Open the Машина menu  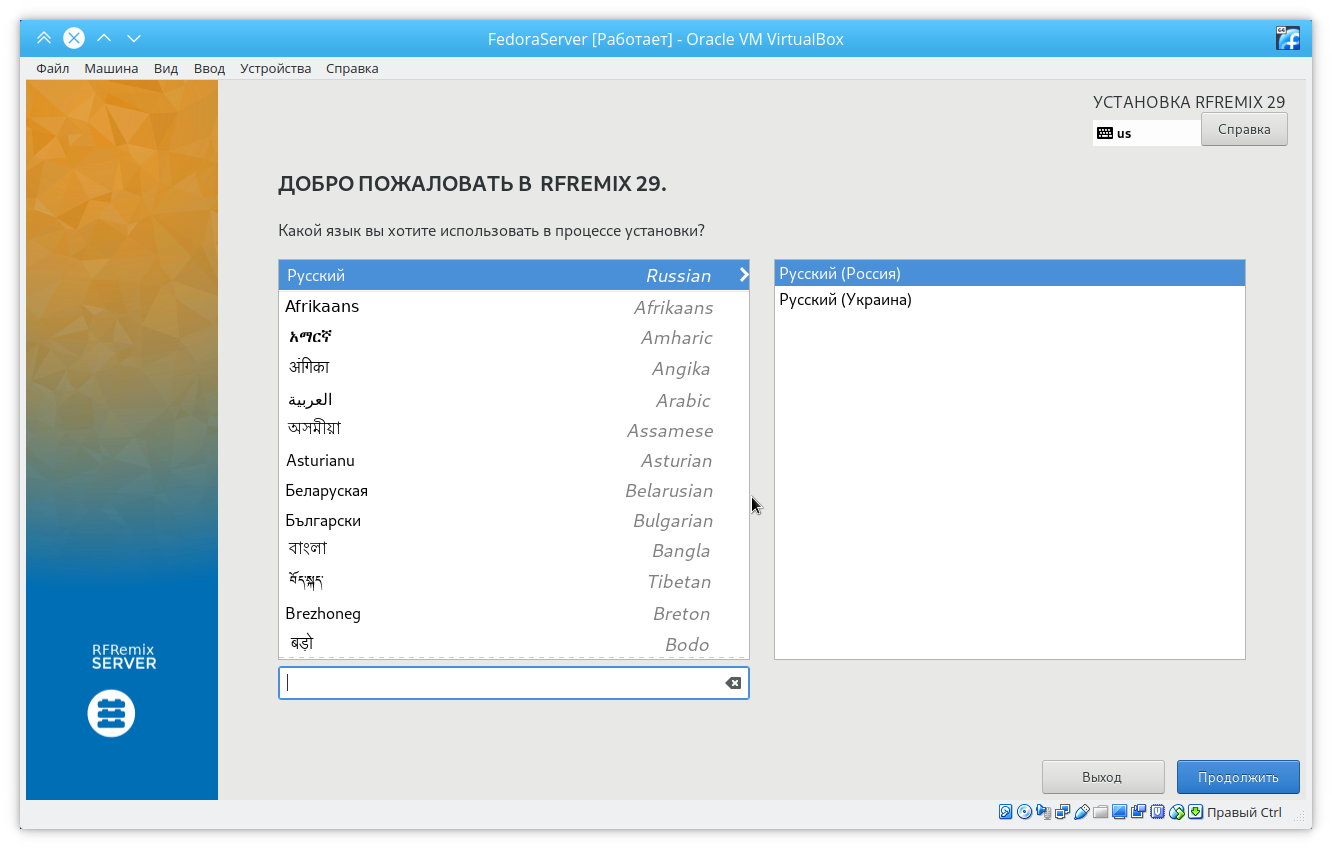coord(111,69)
